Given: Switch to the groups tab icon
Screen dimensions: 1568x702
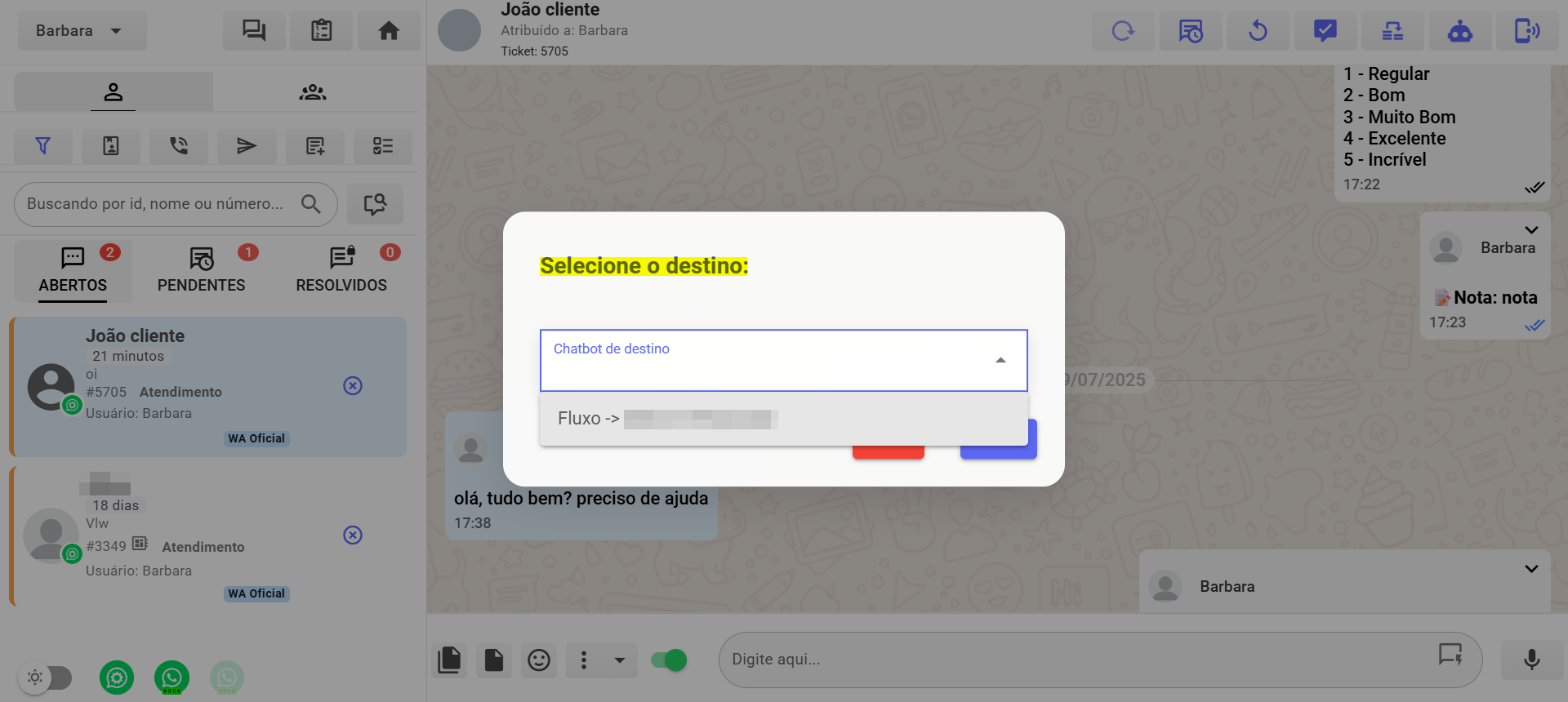Looking at the screenshot, I should [312, 92].
